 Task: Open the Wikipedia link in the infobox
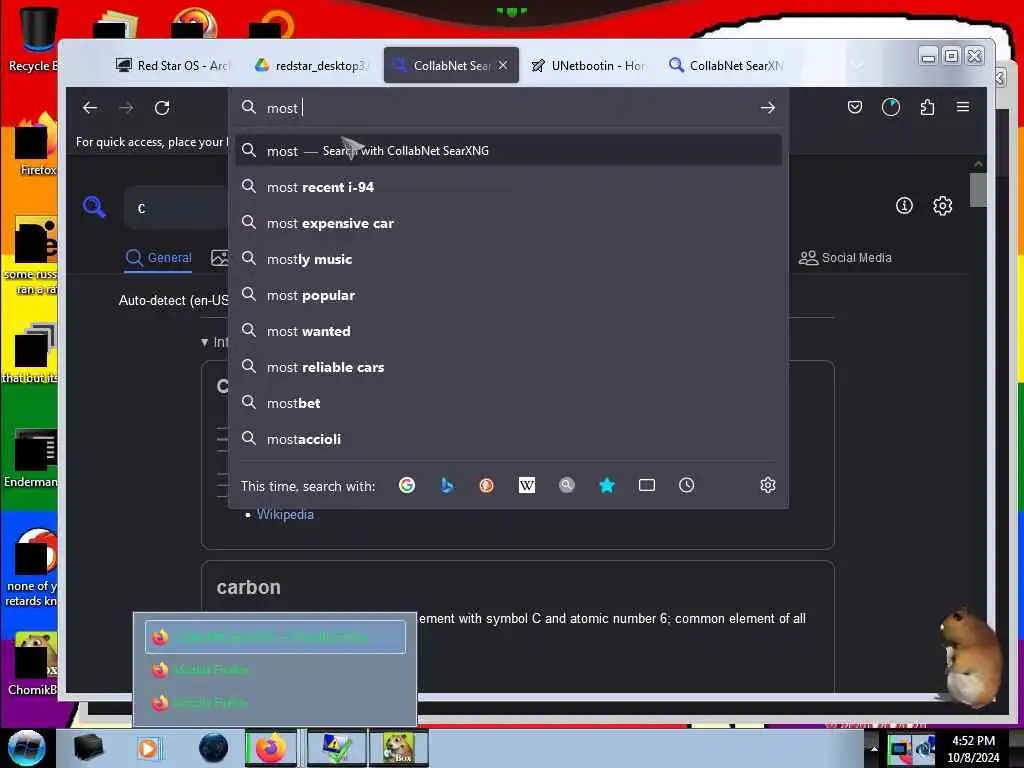pos(285,515)
